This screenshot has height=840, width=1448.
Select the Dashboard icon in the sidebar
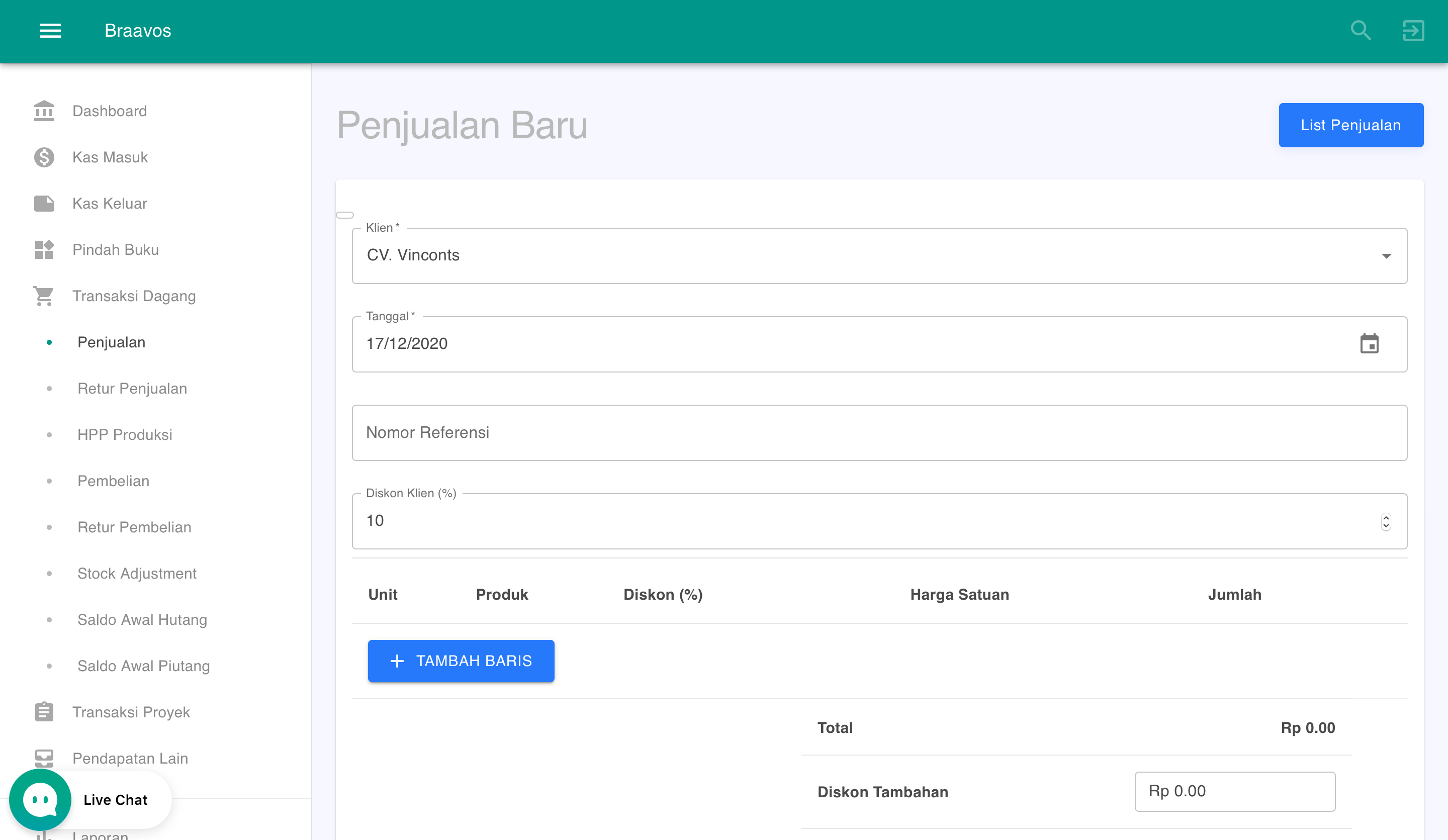[x=44, y=110]
